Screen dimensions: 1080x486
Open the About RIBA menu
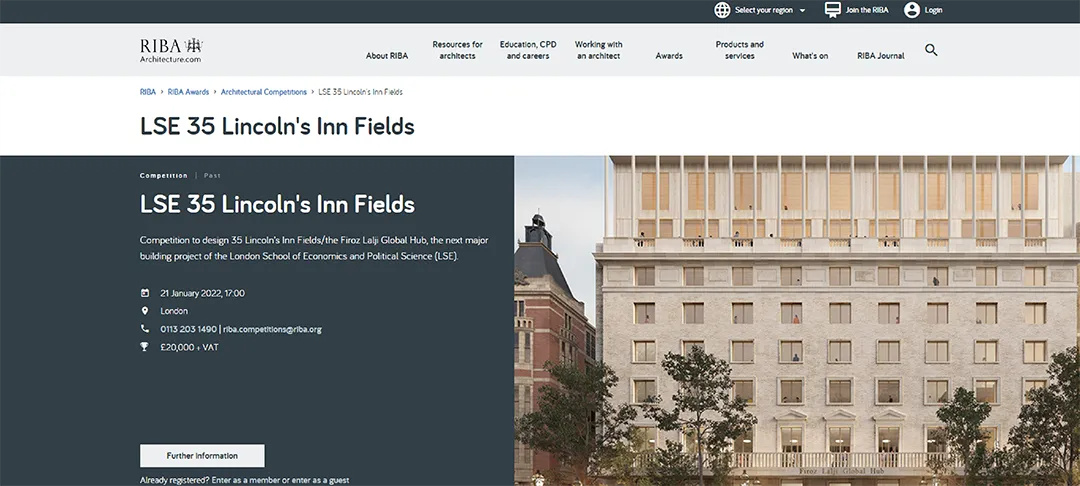(x=386, y=56)
